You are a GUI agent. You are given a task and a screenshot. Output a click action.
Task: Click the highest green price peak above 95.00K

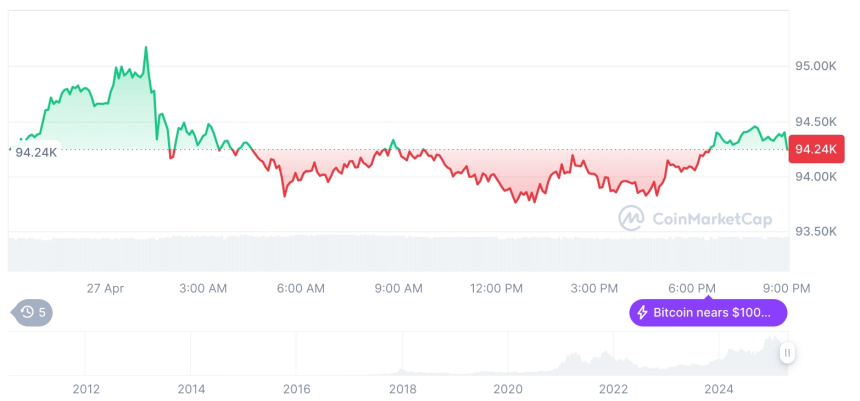tap(146, 48)
